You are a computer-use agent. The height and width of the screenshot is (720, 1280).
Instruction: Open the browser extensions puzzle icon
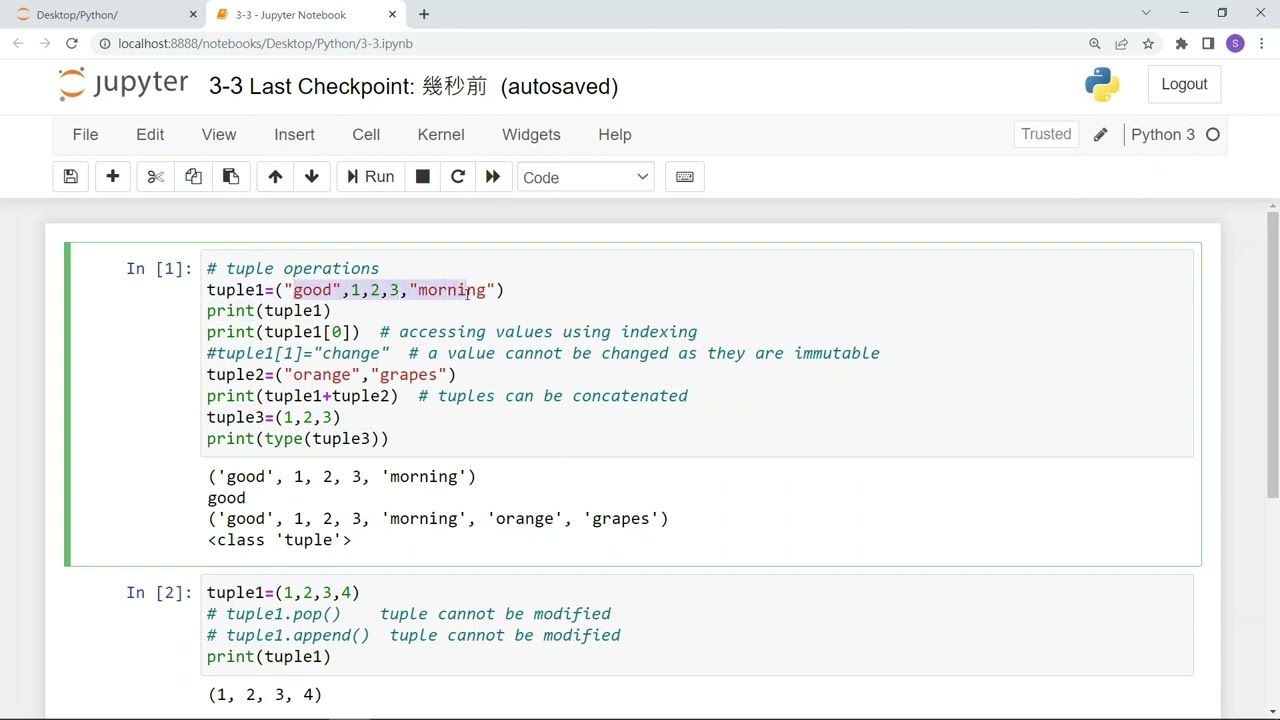1181,44
